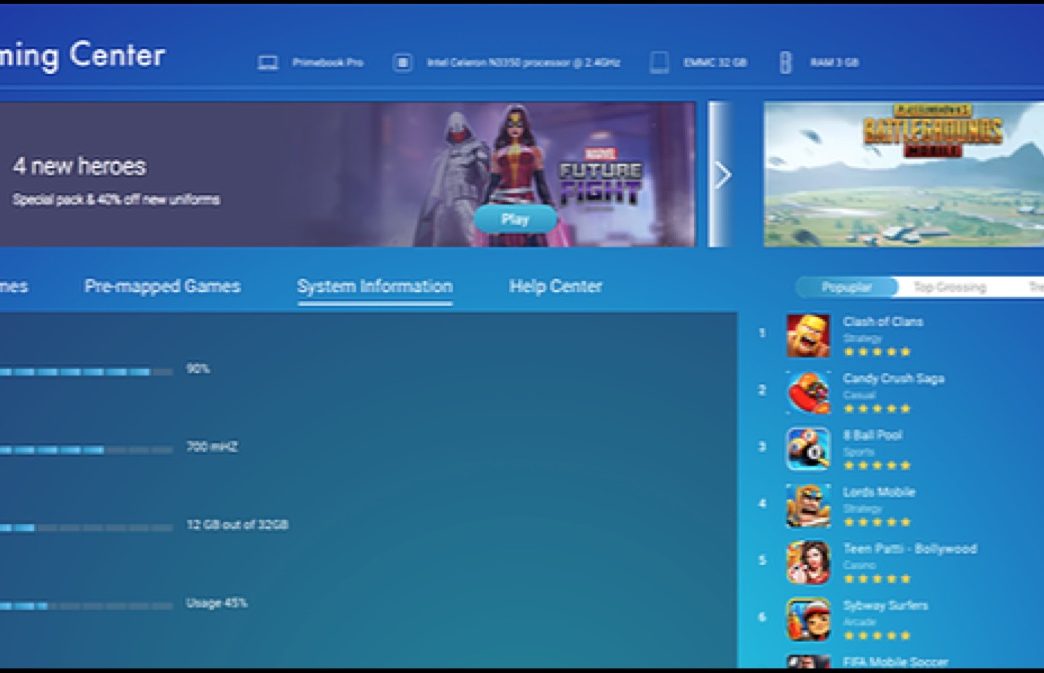Click the RAM 3 GB memory icon
Image resolution: width=1044 pixels, height=673 pixels.
point(786,62)
